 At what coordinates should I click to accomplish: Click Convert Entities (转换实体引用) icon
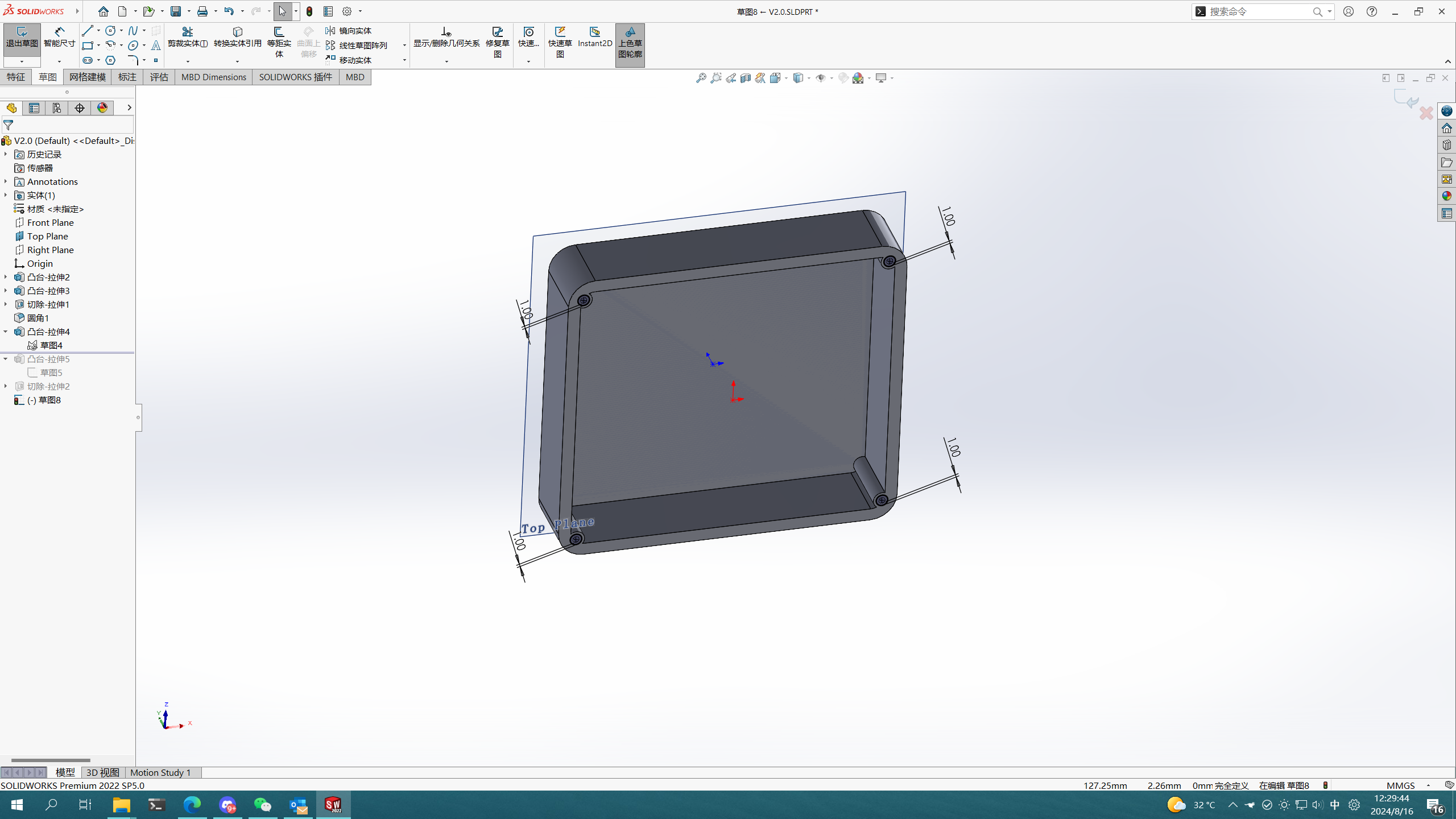click(x=237, y=36)
